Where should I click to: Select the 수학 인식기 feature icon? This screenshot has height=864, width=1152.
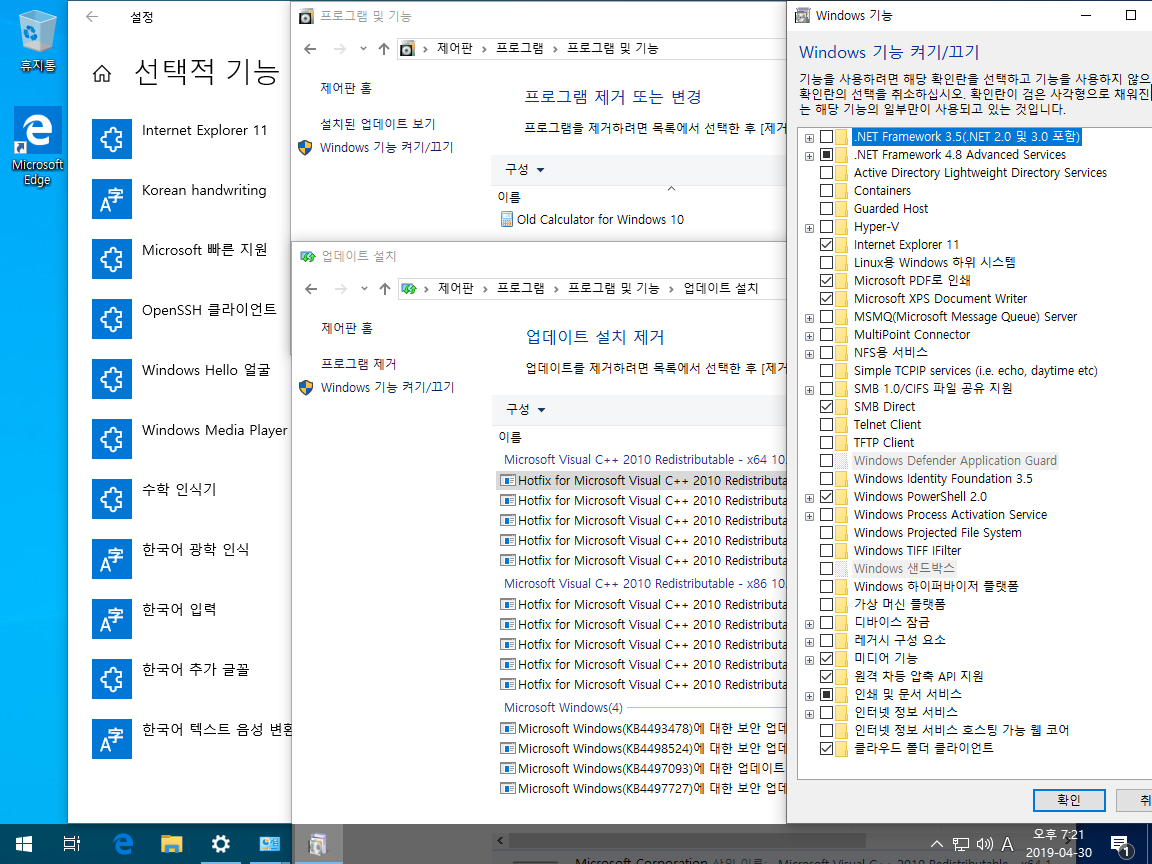112,499
